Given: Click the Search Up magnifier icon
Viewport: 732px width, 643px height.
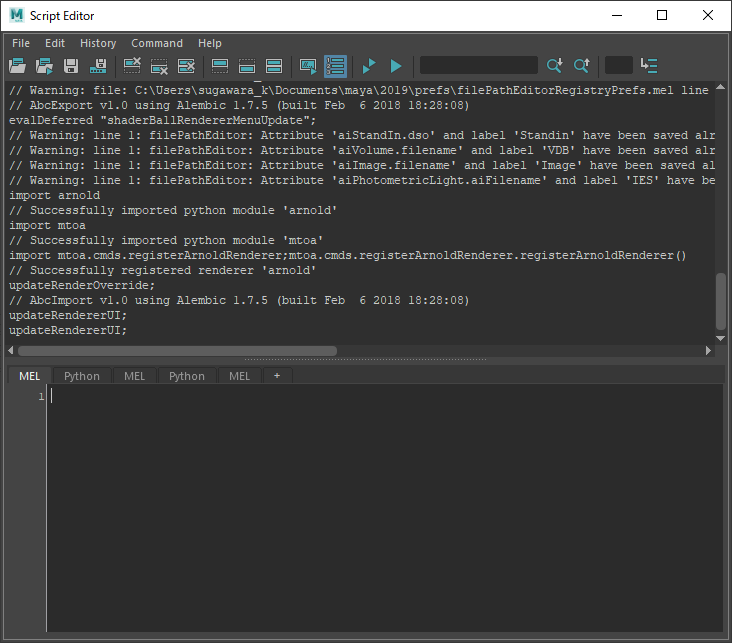Looking at the screenshot, I should pos(582,66).
